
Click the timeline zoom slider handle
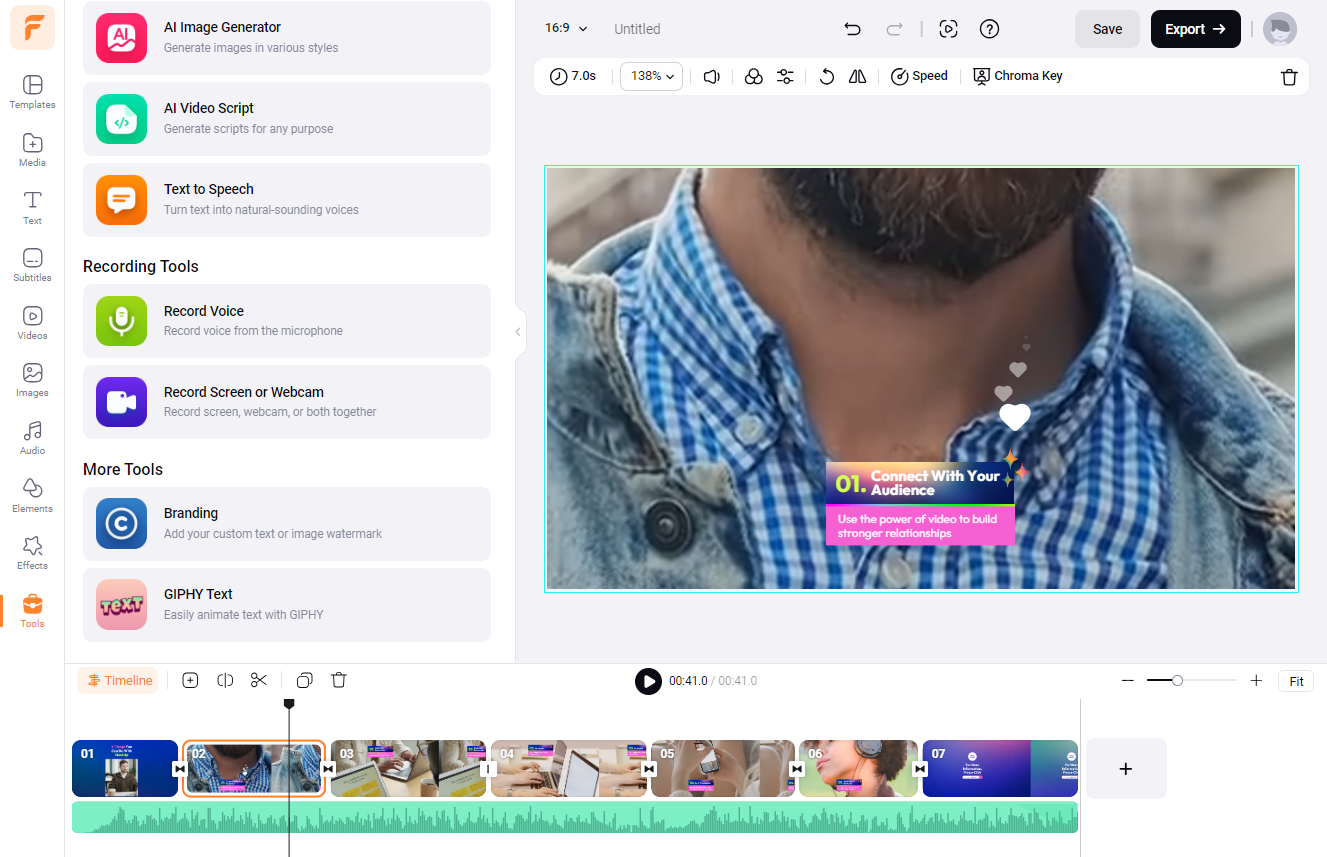[x=1177, y=680]
